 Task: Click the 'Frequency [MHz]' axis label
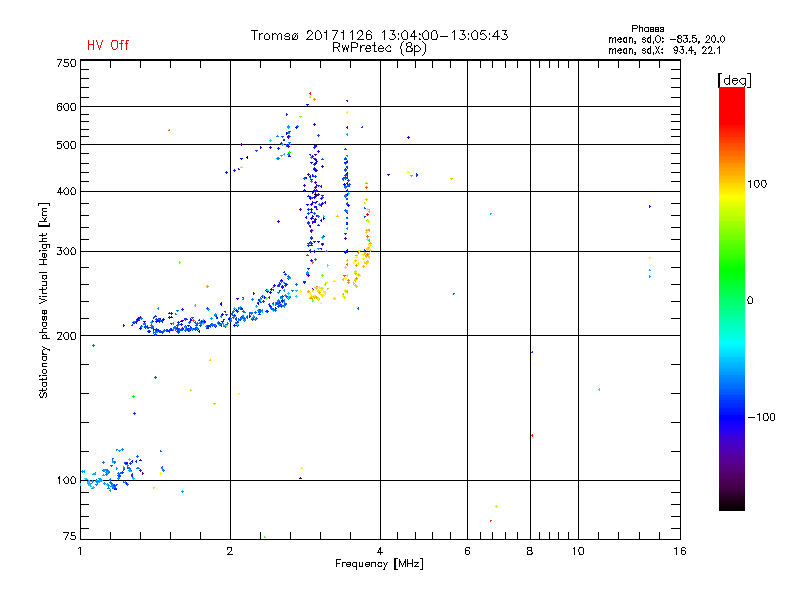click(x=379, y=564)
